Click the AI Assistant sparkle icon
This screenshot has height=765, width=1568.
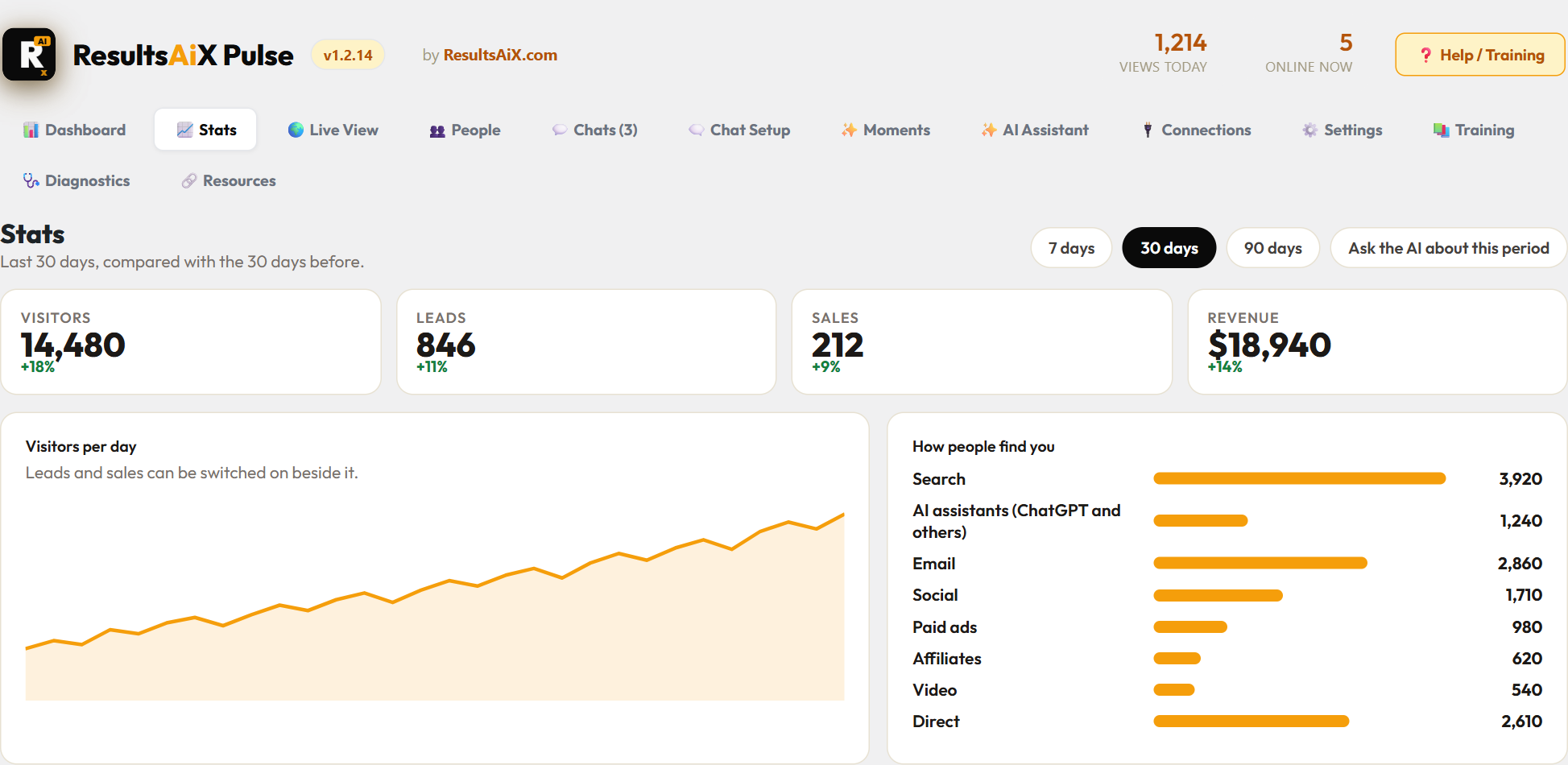[989, 130]
